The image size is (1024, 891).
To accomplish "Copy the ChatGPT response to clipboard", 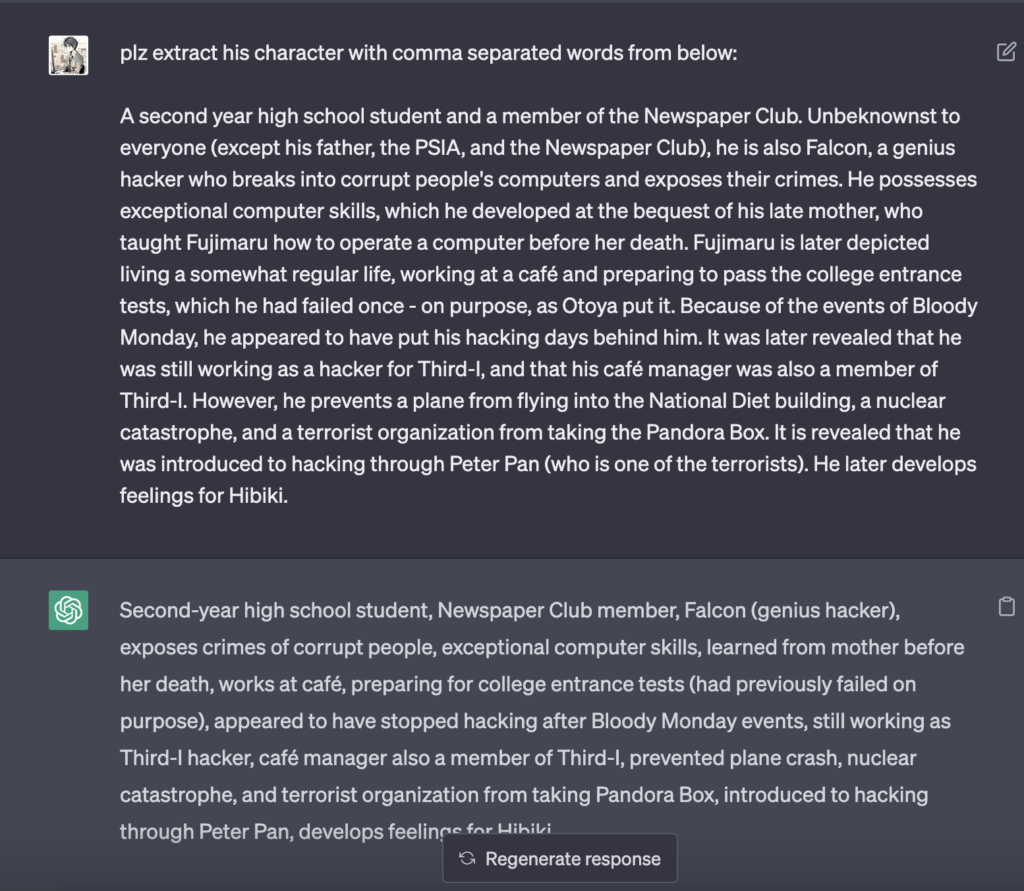I will 1006,606.
